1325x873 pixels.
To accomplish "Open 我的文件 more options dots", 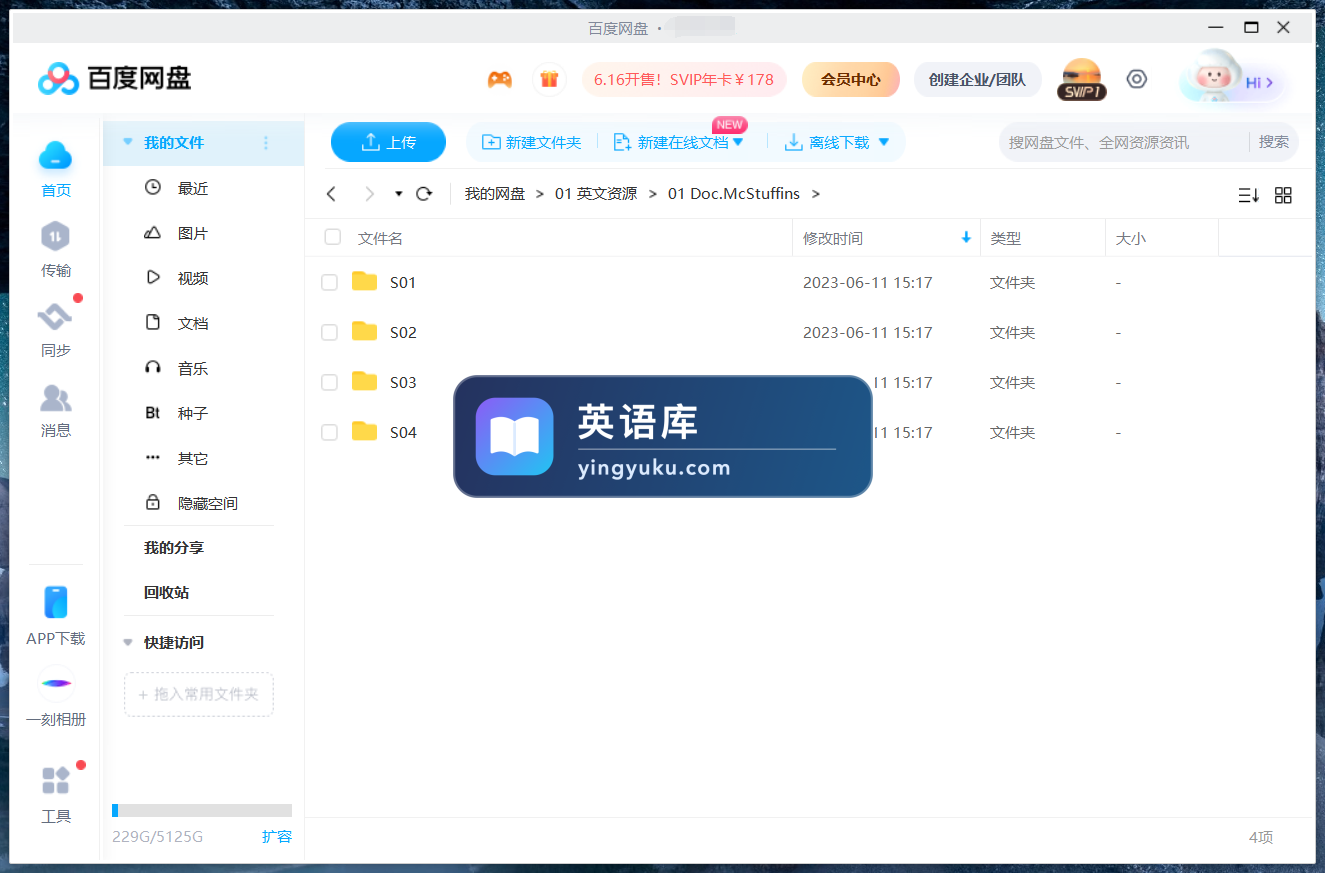I will (x=266, y=143).
